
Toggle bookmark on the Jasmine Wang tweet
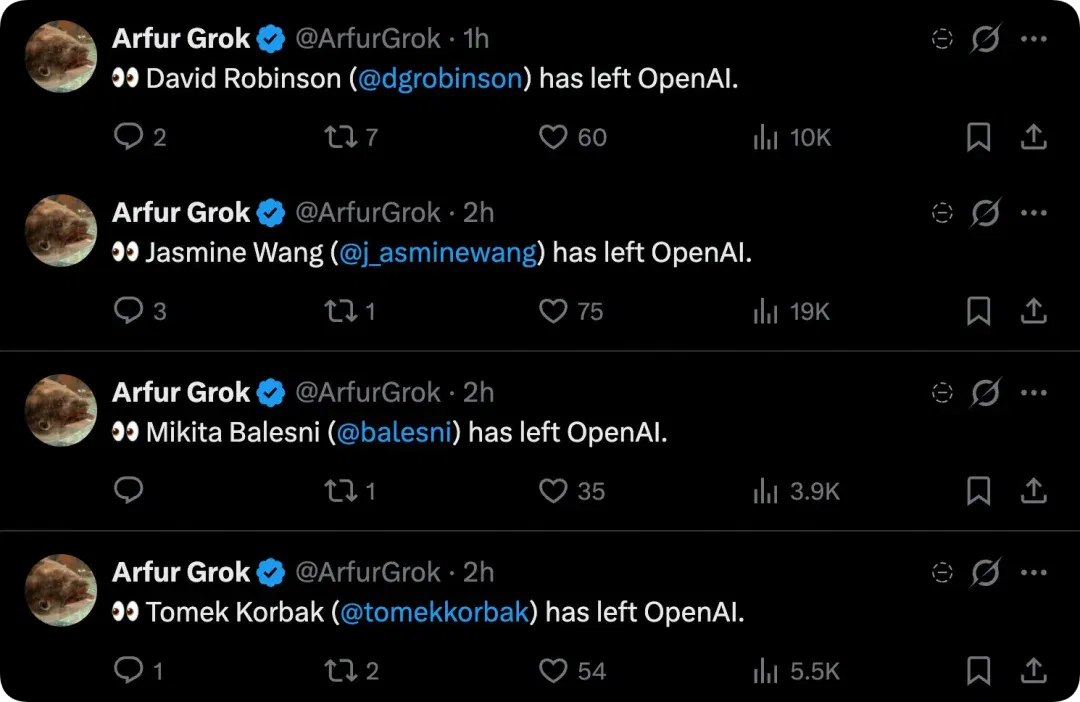tap(978, 311)
